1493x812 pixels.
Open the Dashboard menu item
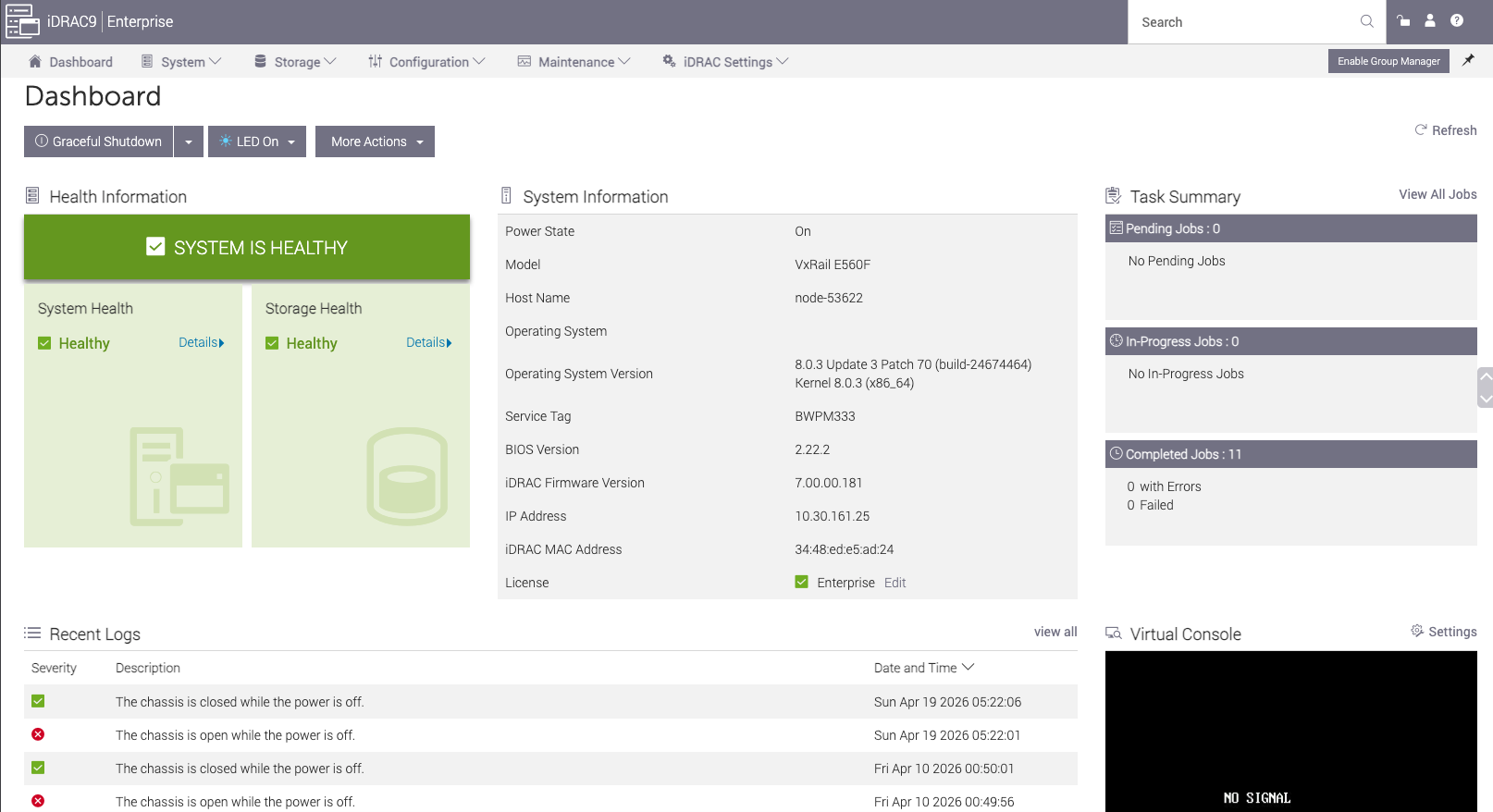click(71, 62)
